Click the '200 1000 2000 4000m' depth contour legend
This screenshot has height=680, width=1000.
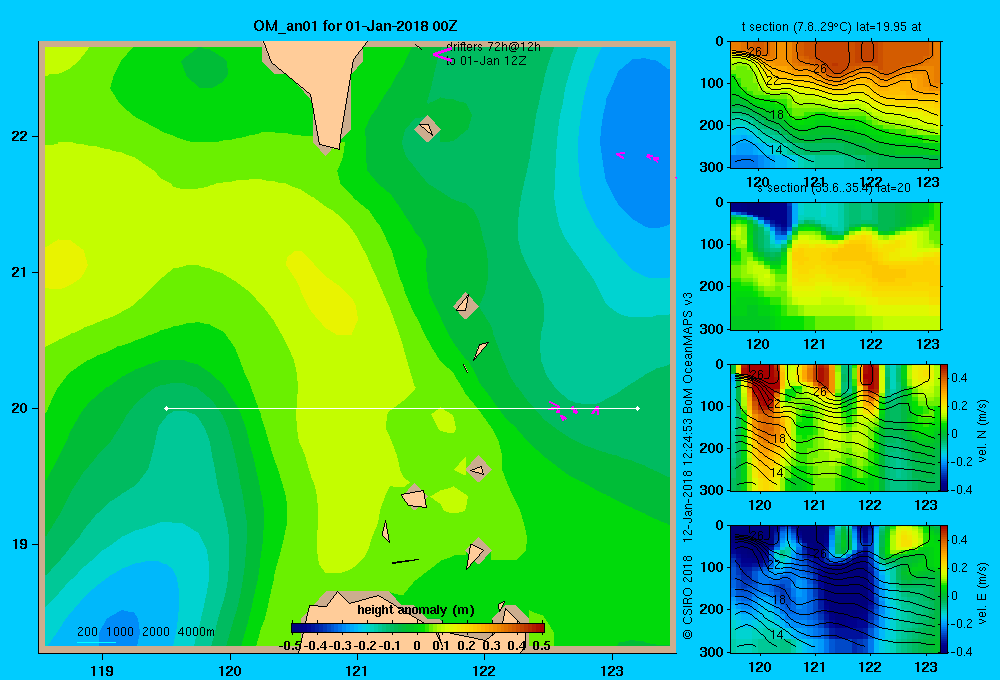pyautogui.click(x=145, y=632)
